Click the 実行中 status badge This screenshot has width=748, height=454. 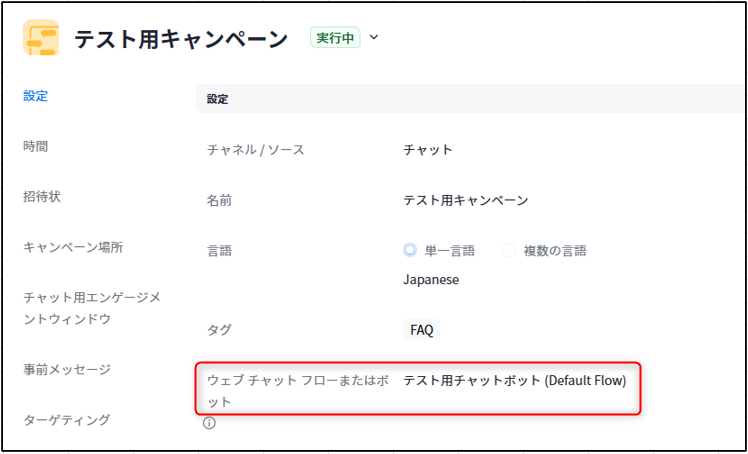[335, 38]
